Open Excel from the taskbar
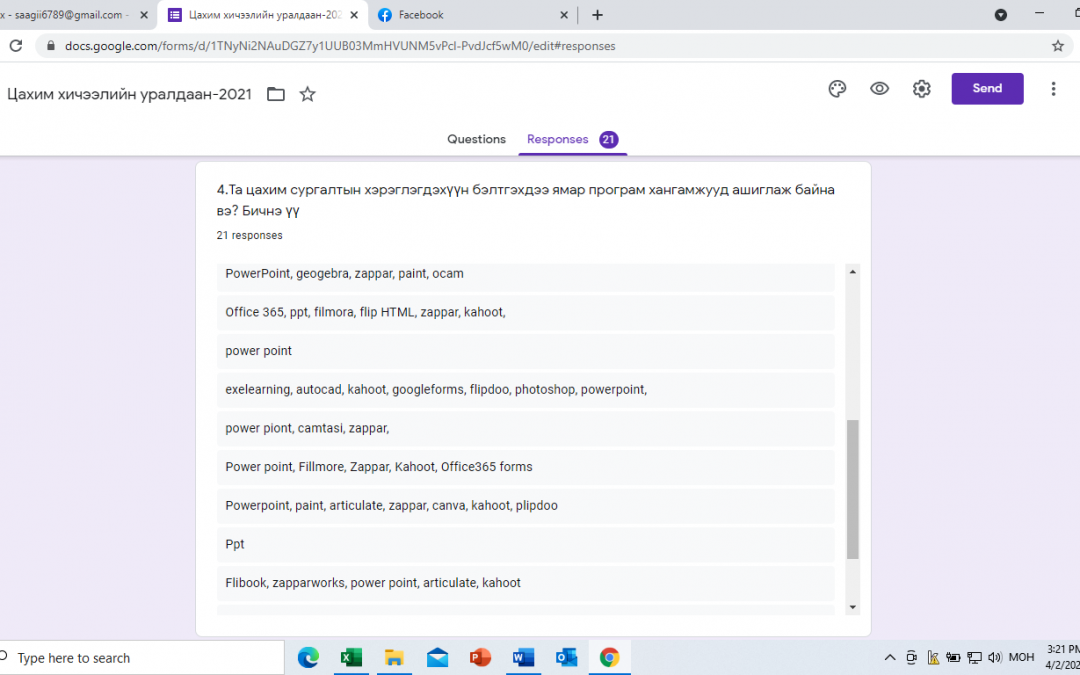1080x675 pixels. (351, 658)
